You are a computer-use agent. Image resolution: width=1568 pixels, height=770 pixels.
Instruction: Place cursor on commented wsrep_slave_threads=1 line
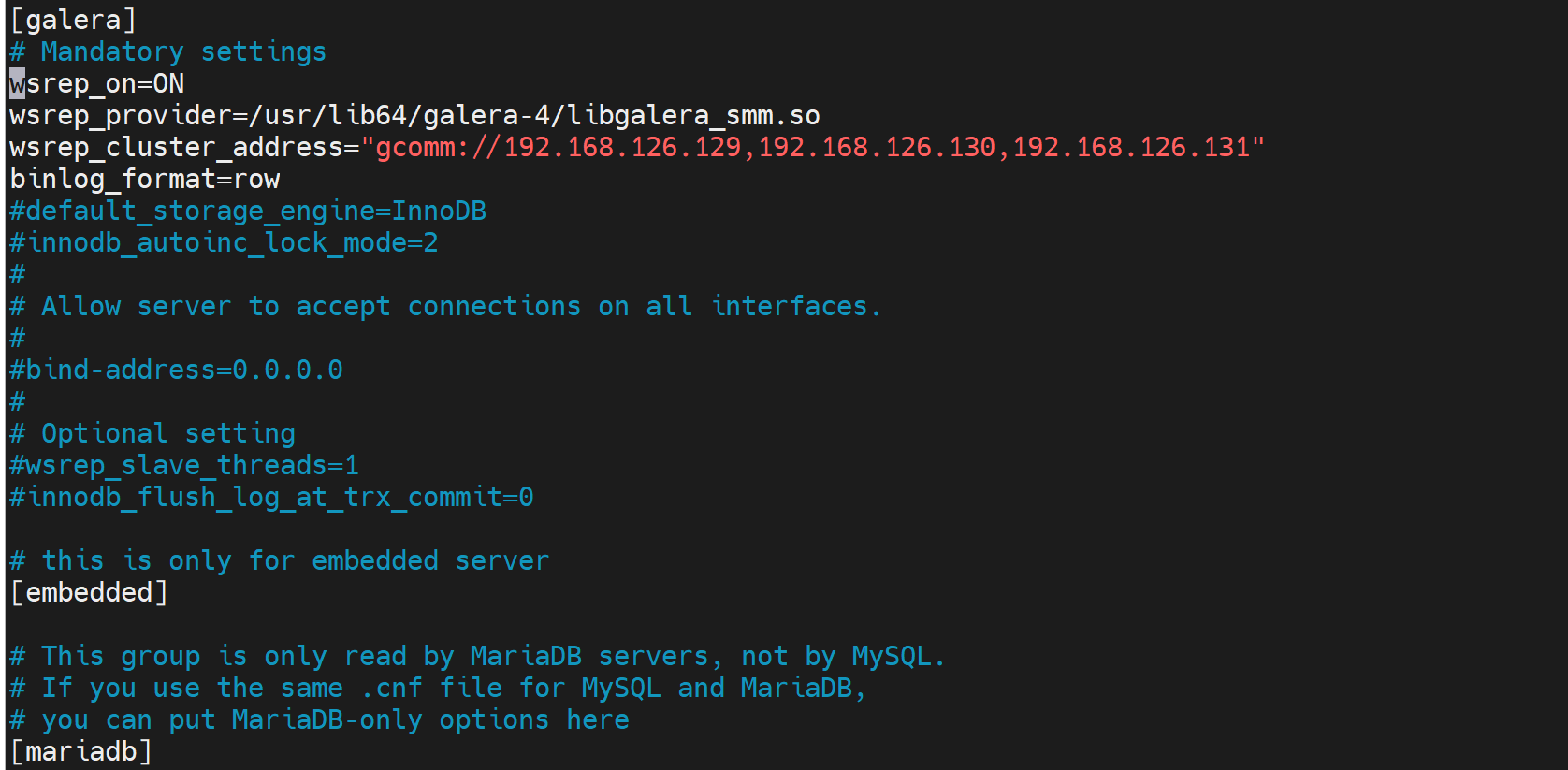[x=183, y=466]
